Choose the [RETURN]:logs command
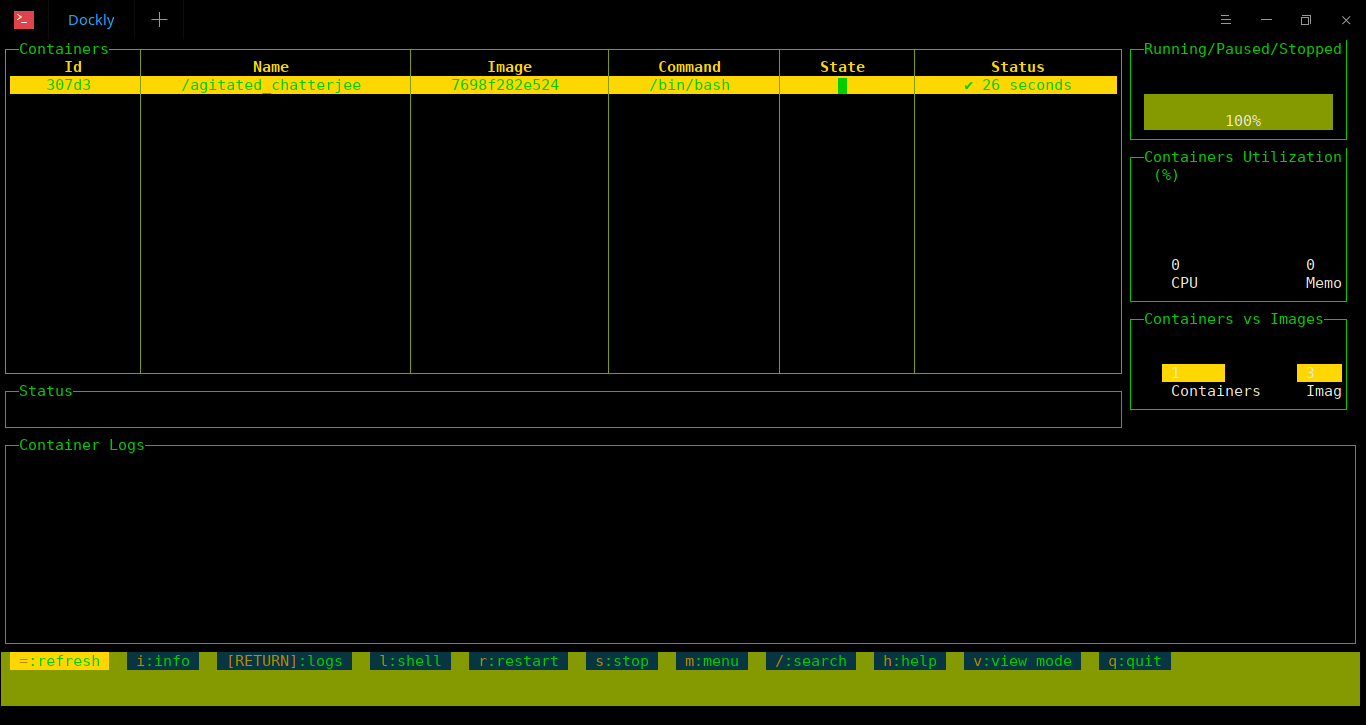 284,661
